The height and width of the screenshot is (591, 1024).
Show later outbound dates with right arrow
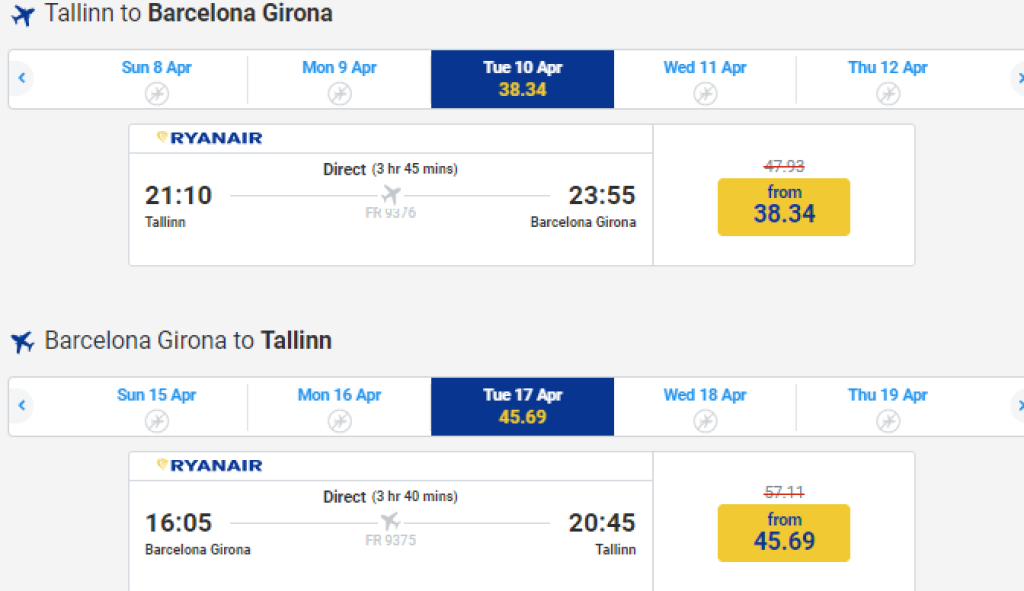tap(1018, 78)
